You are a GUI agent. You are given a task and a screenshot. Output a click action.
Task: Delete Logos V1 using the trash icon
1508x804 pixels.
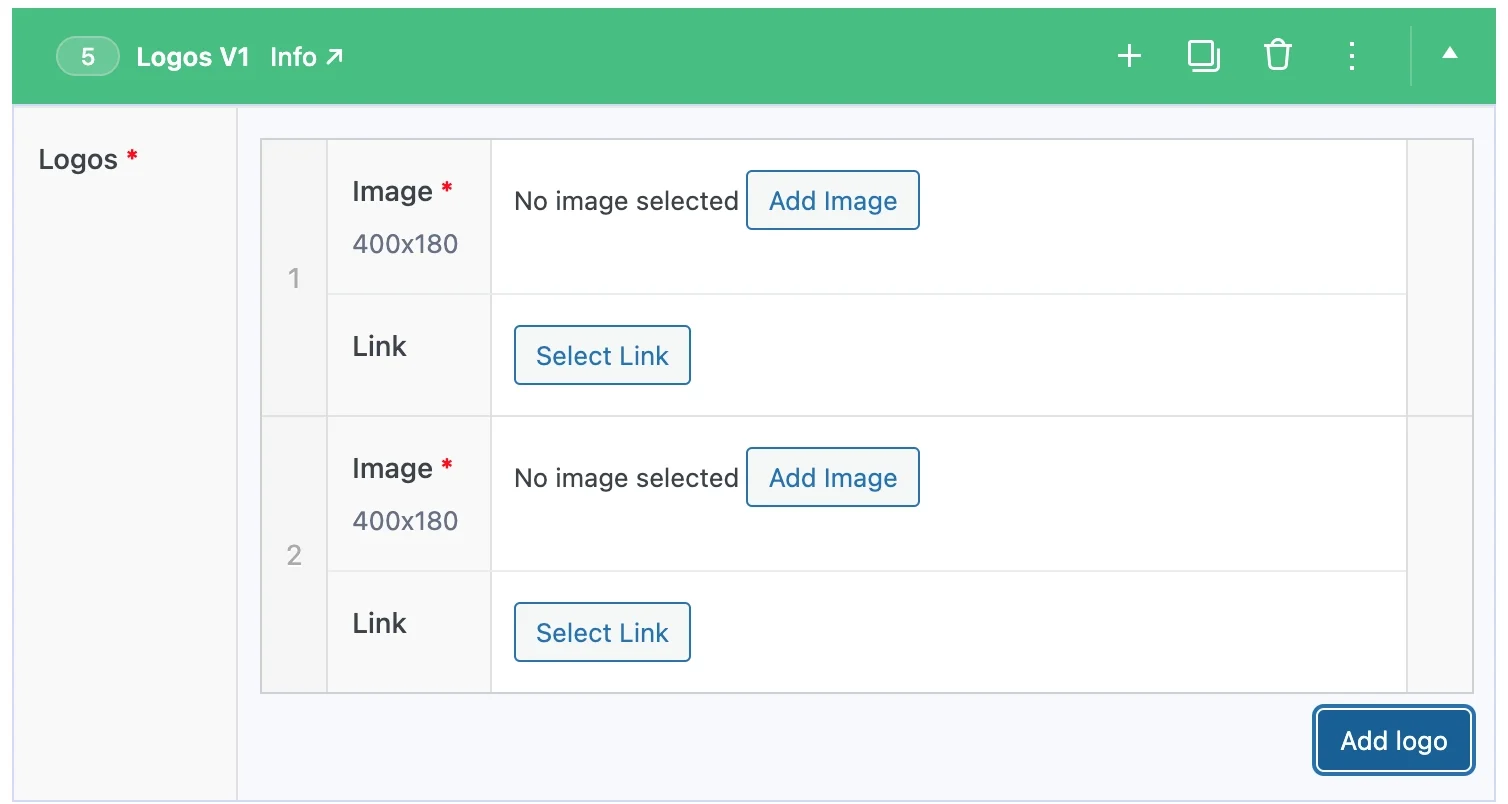[1277, 56]
